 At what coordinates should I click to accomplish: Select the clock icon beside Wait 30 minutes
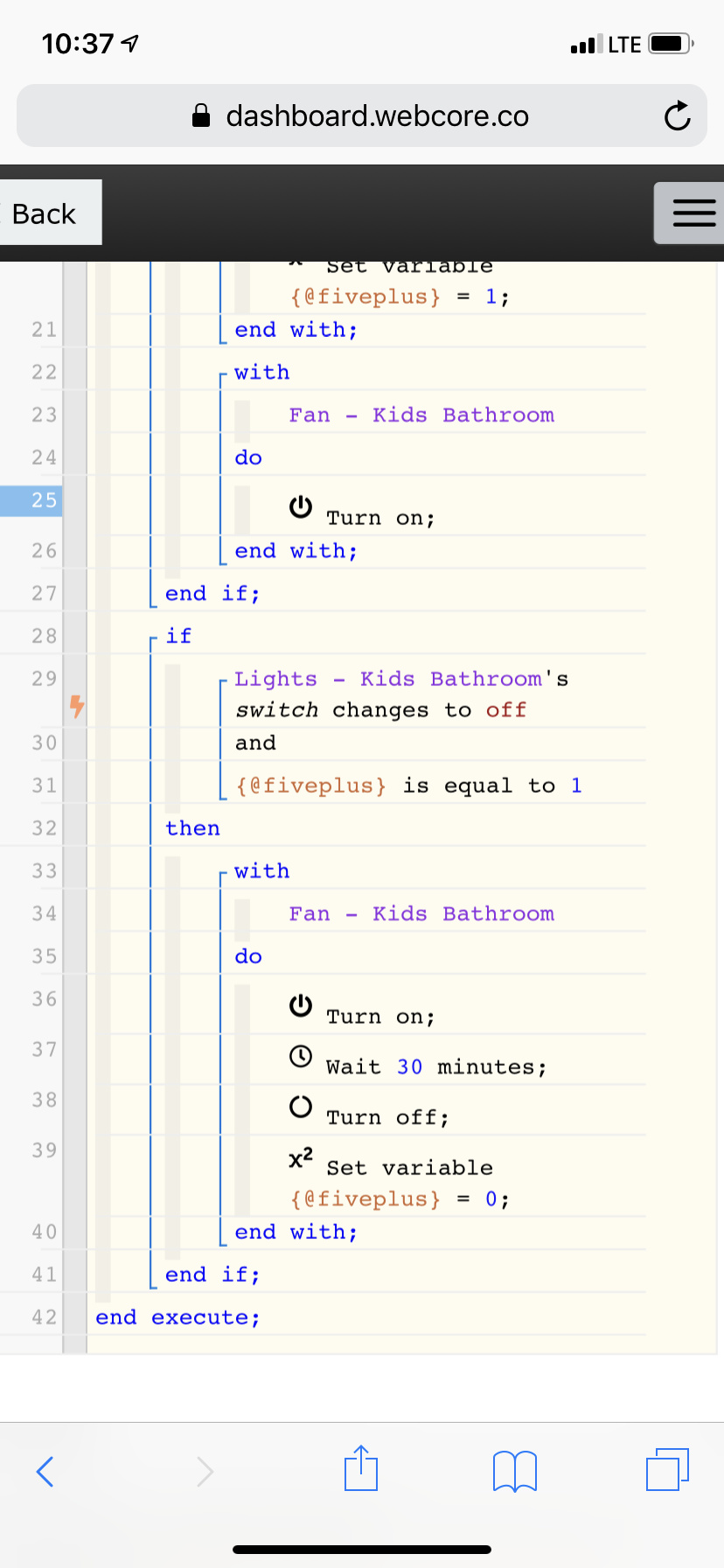click(301, 1056)
